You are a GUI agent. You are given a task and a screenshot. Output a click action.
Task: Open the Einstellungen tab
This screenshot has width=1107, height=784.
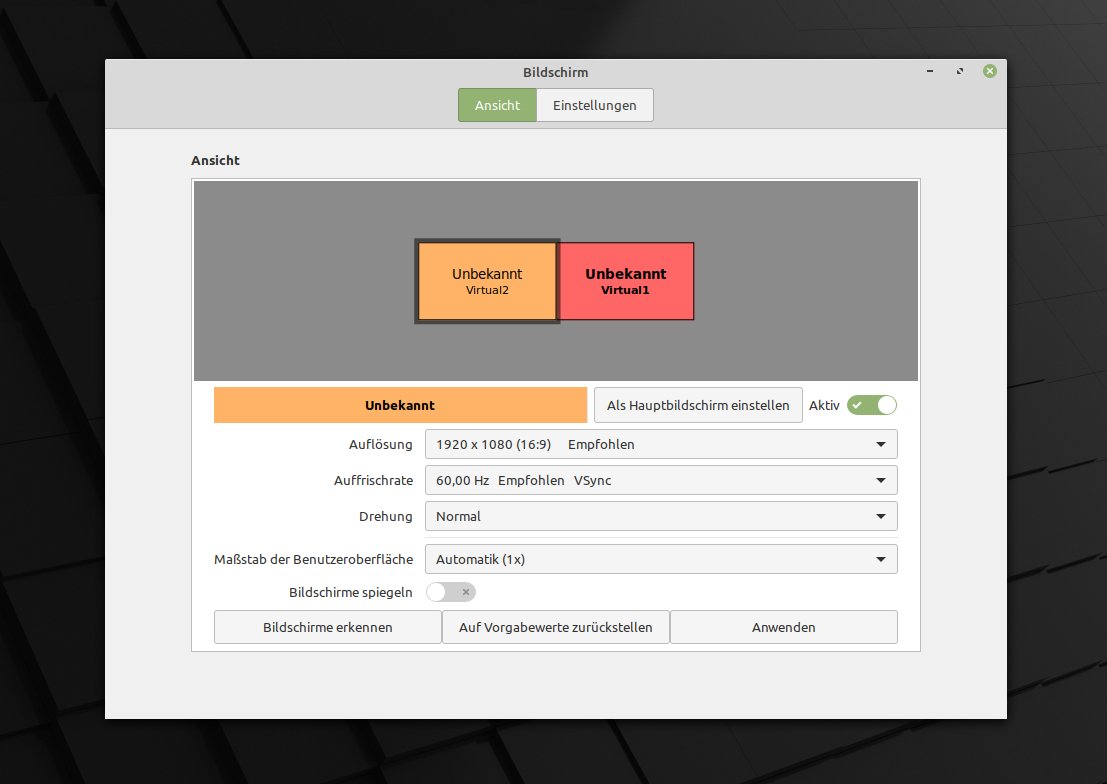pyautogui.click(x=594, y=105)
